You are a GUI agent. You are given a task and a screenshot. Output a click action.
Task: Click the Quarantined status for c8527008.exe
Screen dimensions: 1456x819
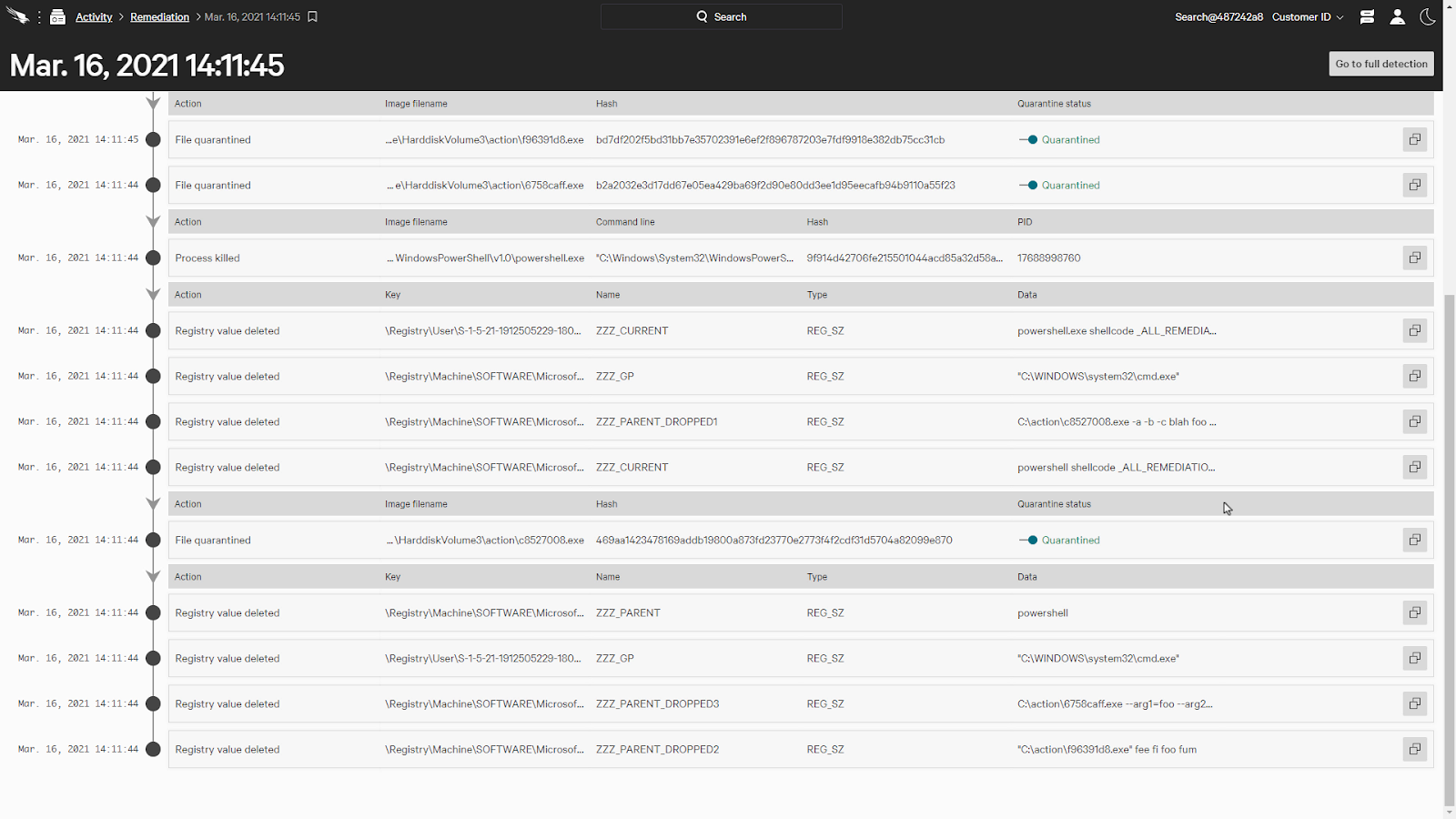(1059, 540)
